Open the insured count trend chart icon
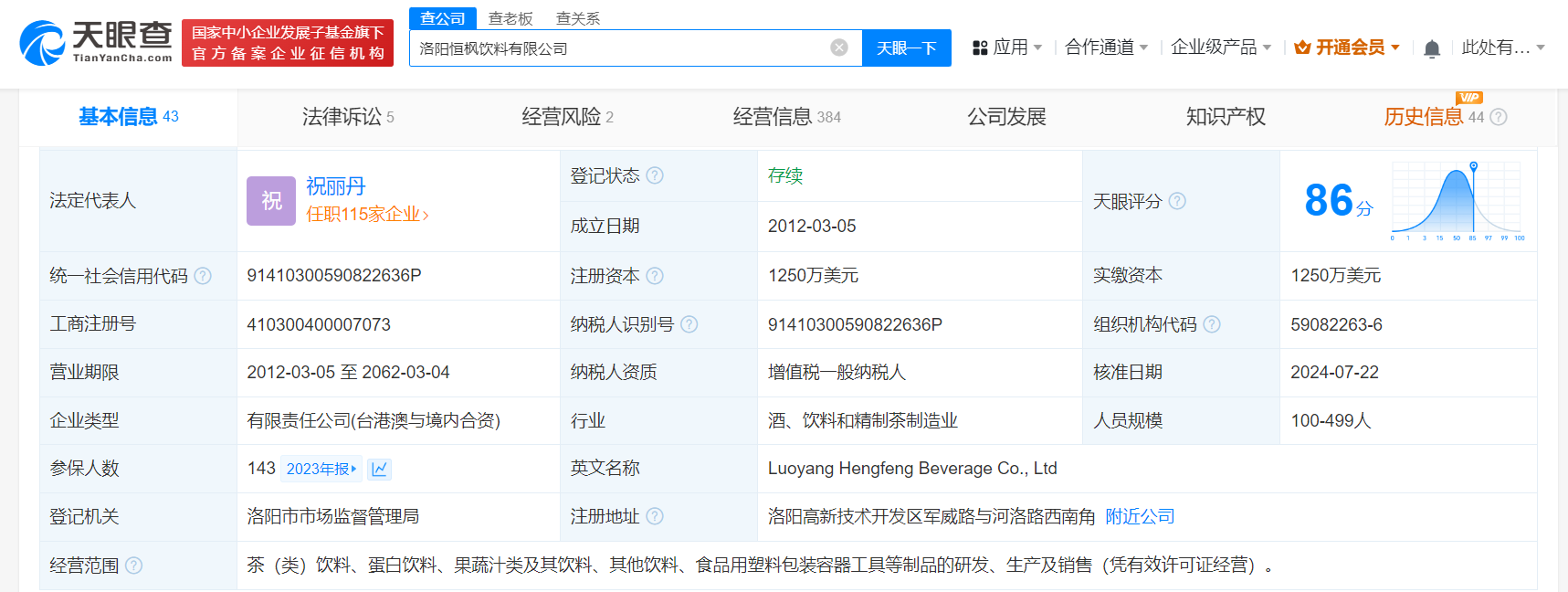This screenshot has width=1568, height=592. pyautogui.click(x=379, y=469)
